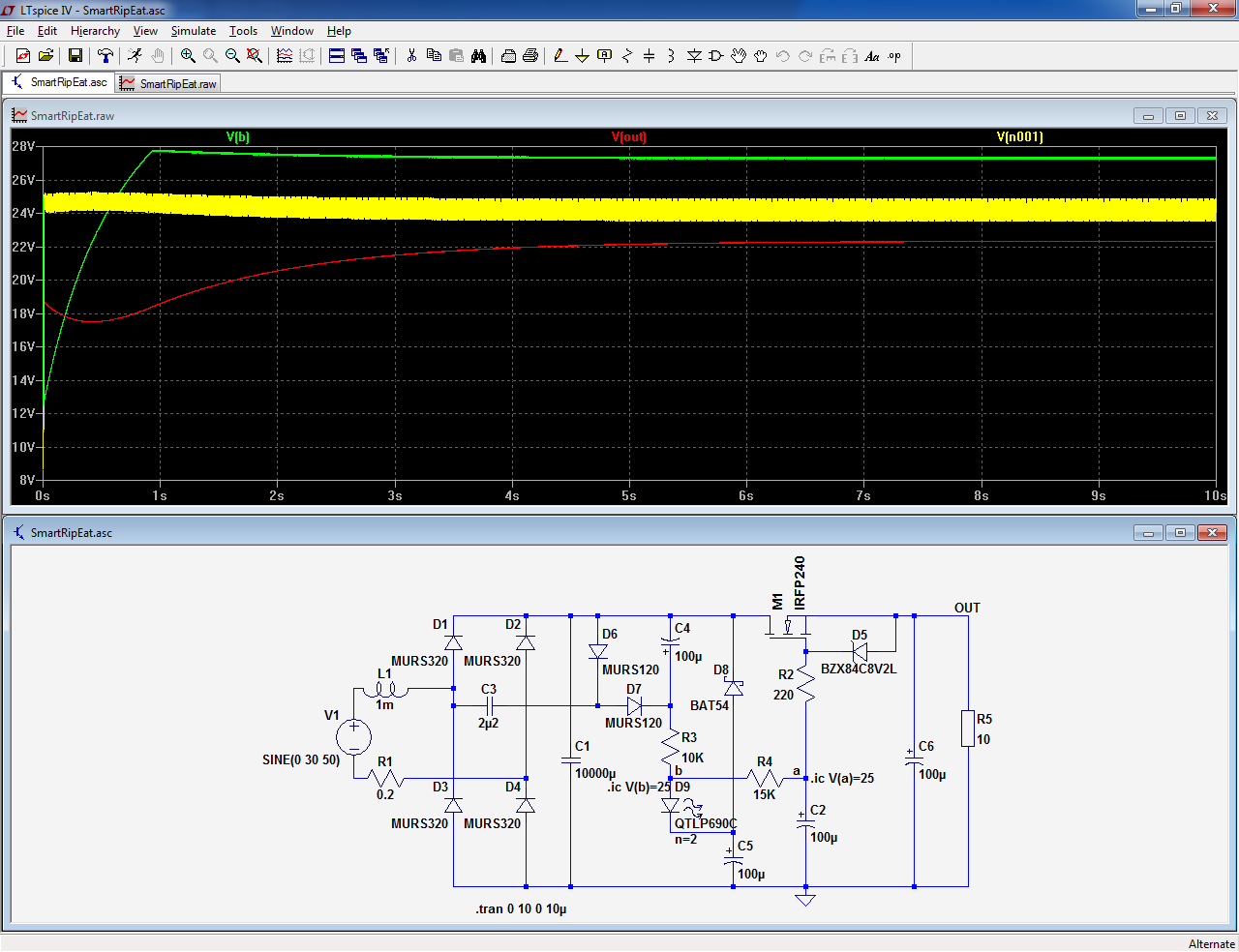Click the Text Aa tool

coord(872,56)
